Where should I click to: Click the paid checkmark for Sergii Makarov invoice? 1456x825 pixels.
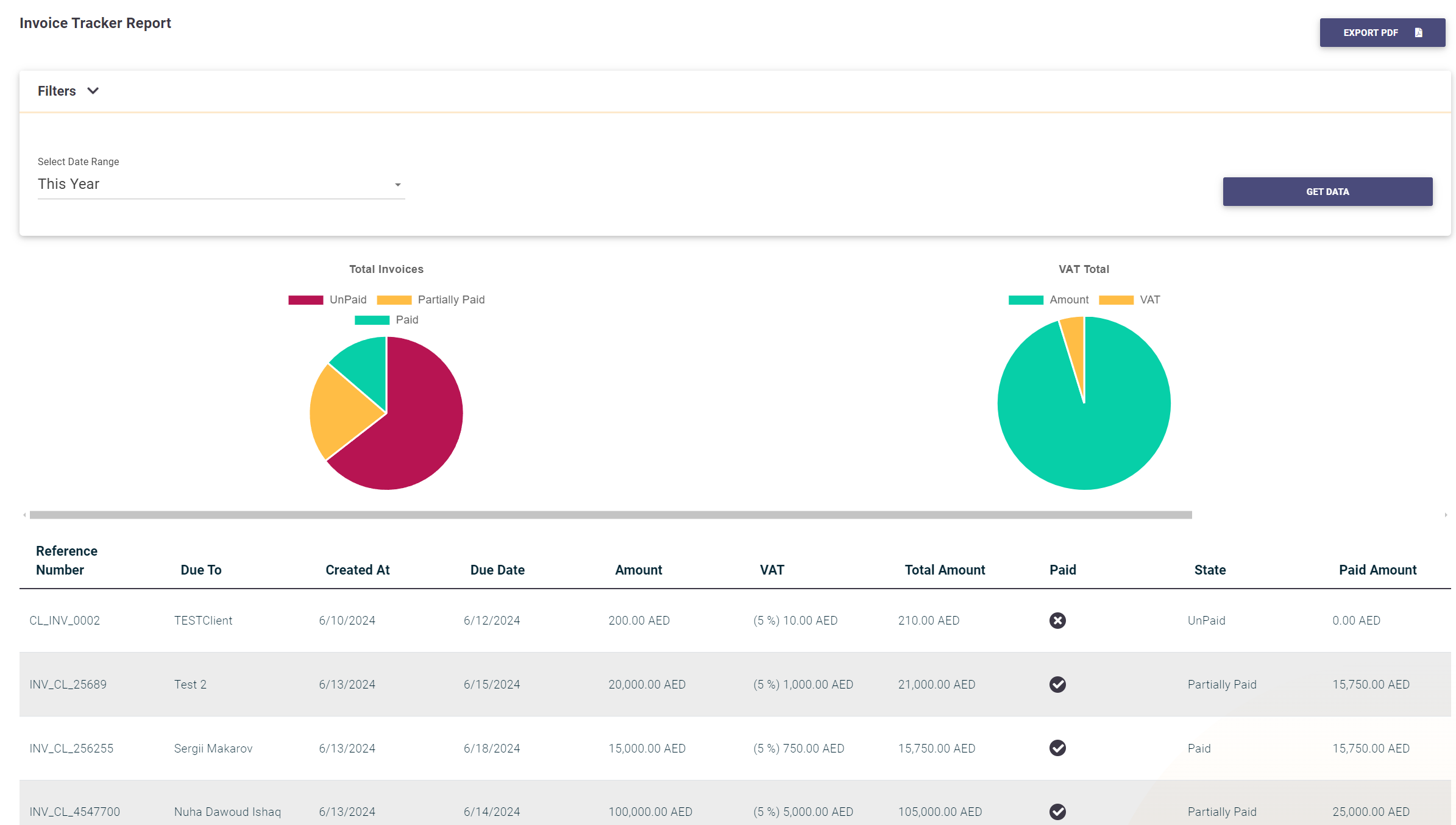tap(1057, 748)
